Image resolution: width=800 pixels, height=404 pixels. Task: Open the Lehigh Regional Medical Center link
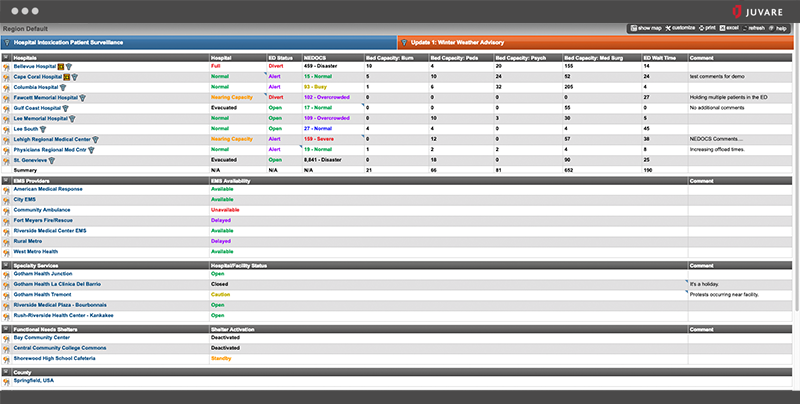[x=52, y=139]
